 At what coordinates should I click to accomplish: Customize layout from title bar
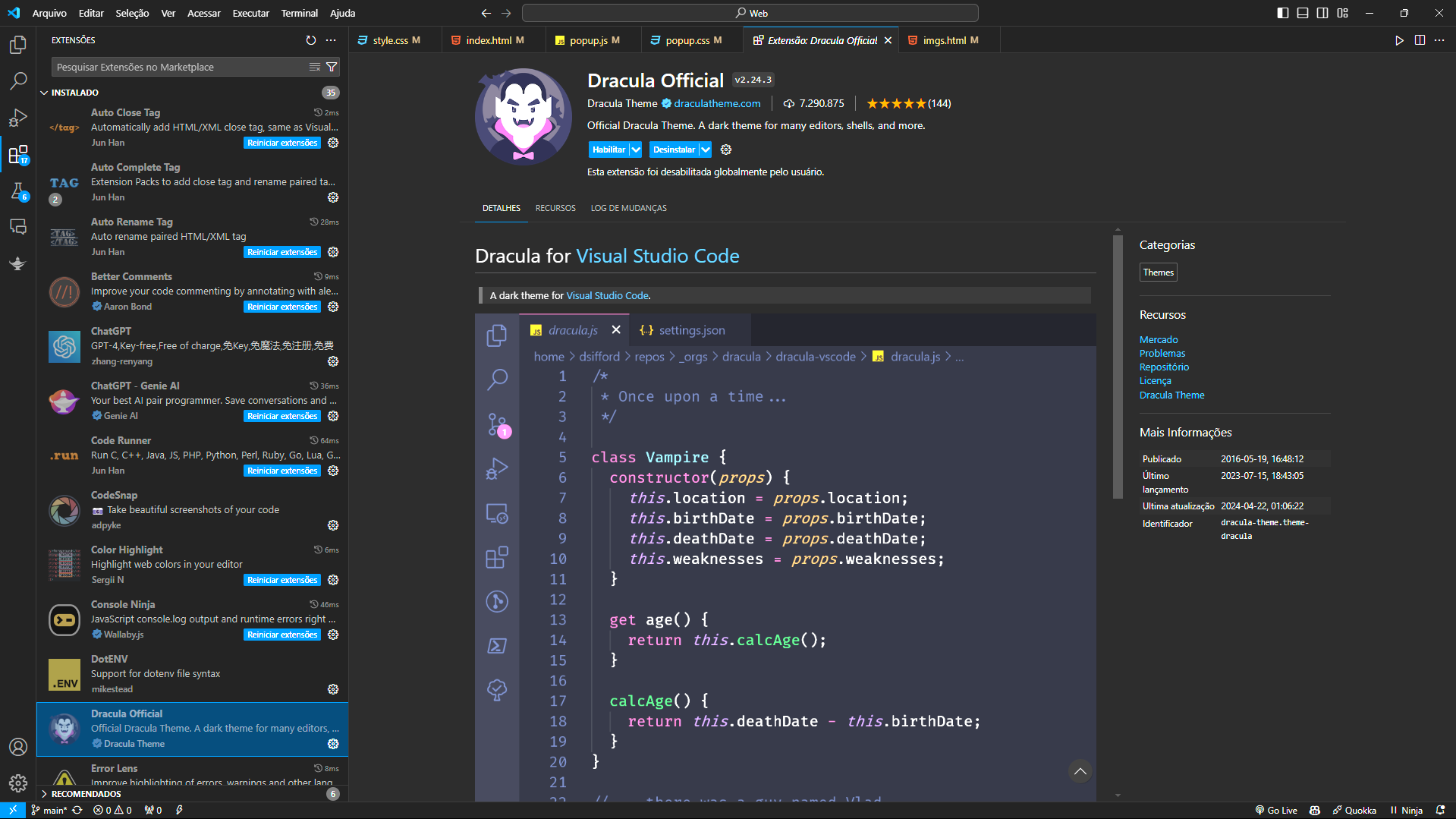(1343, 13)
